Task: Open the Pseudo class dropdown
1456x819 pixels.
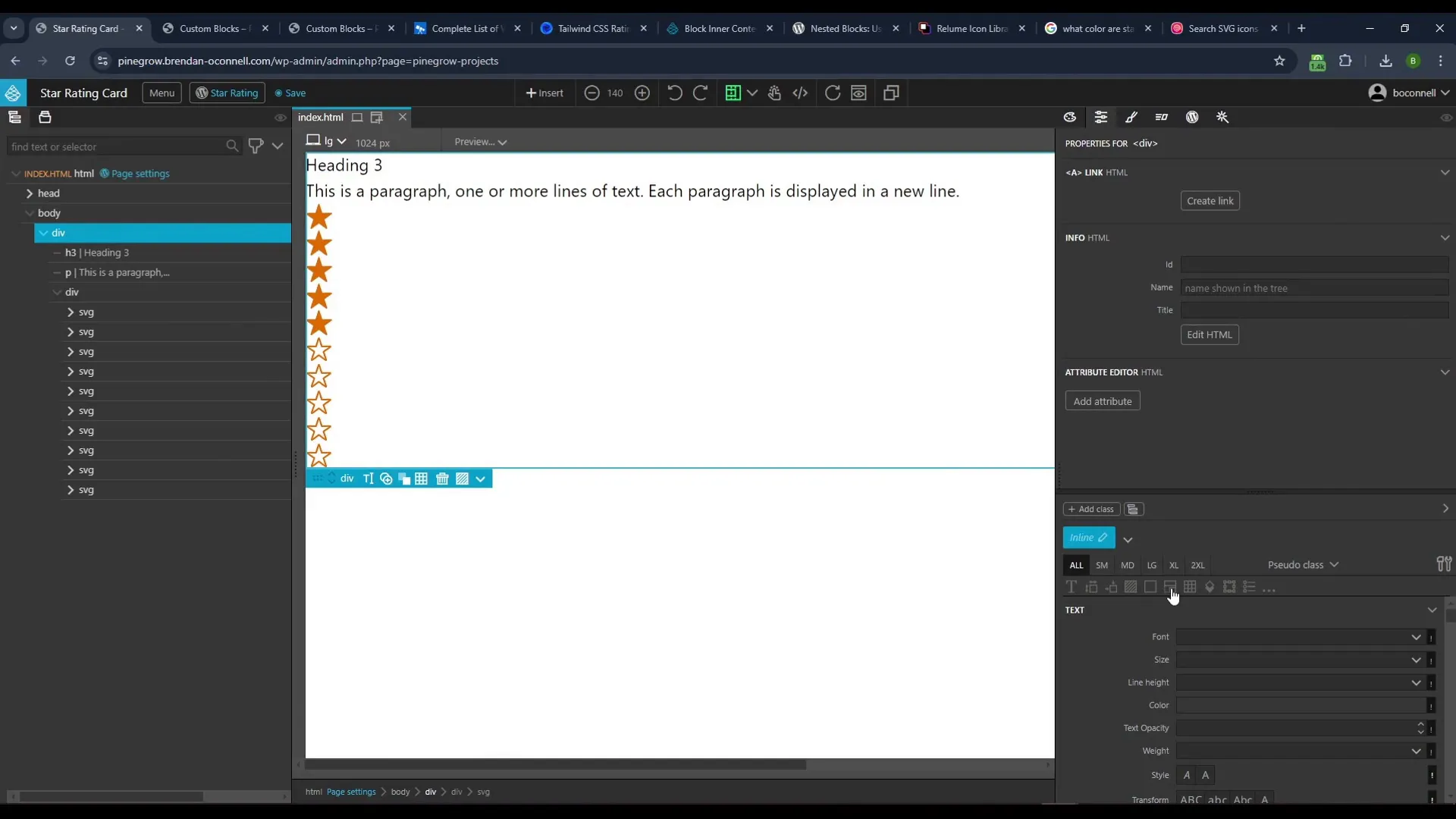Action: [x=1305, y=565]
